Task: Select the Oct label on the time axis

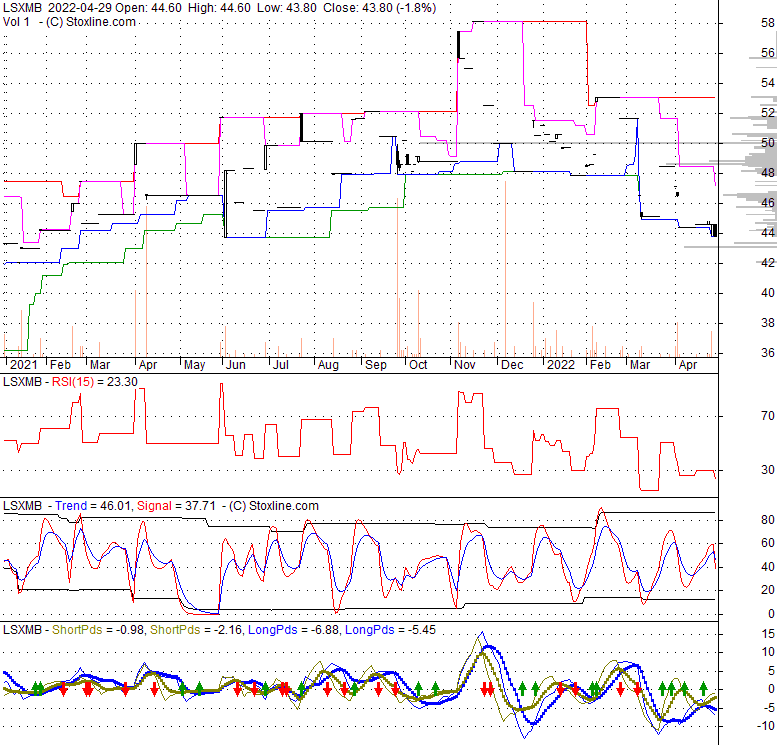Action: 418,366
